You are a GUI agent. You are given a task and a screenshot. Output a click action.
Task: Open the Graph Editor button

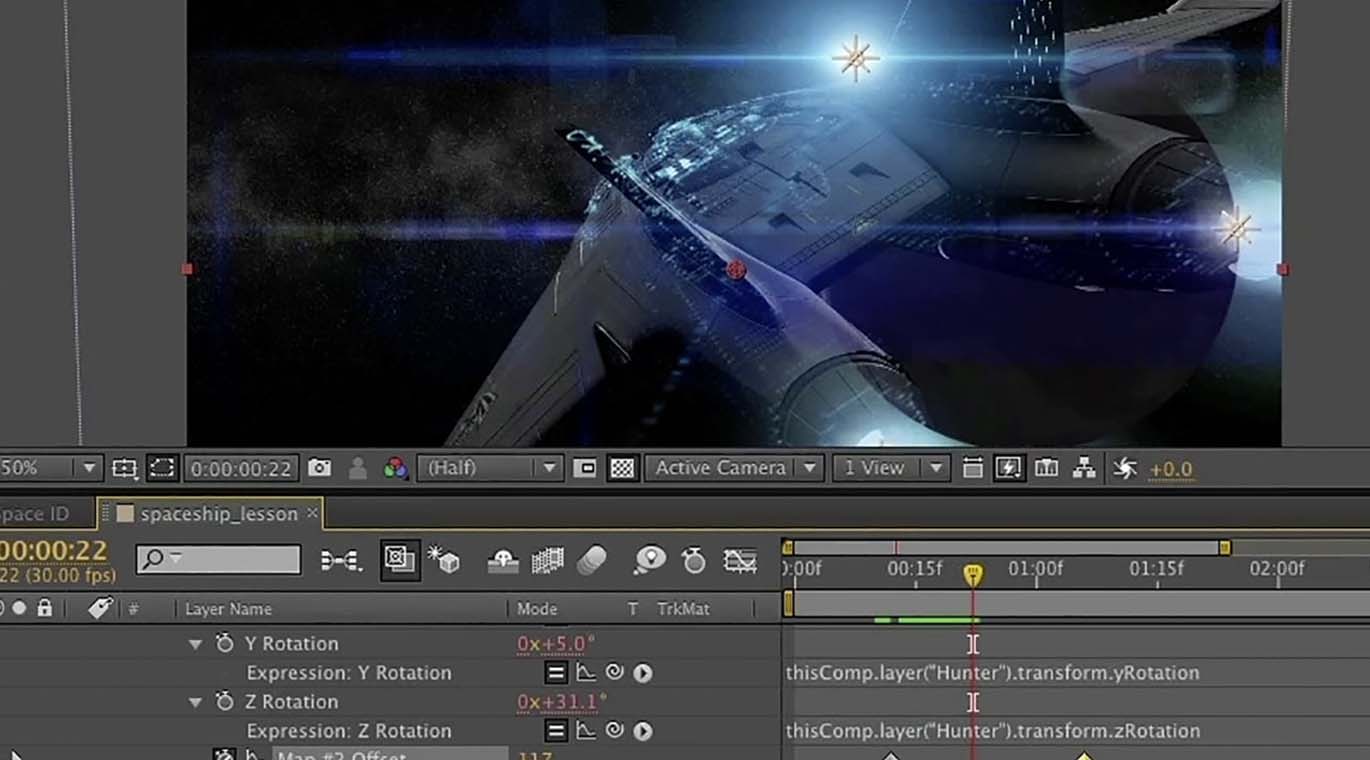click(x=740, y=560)
